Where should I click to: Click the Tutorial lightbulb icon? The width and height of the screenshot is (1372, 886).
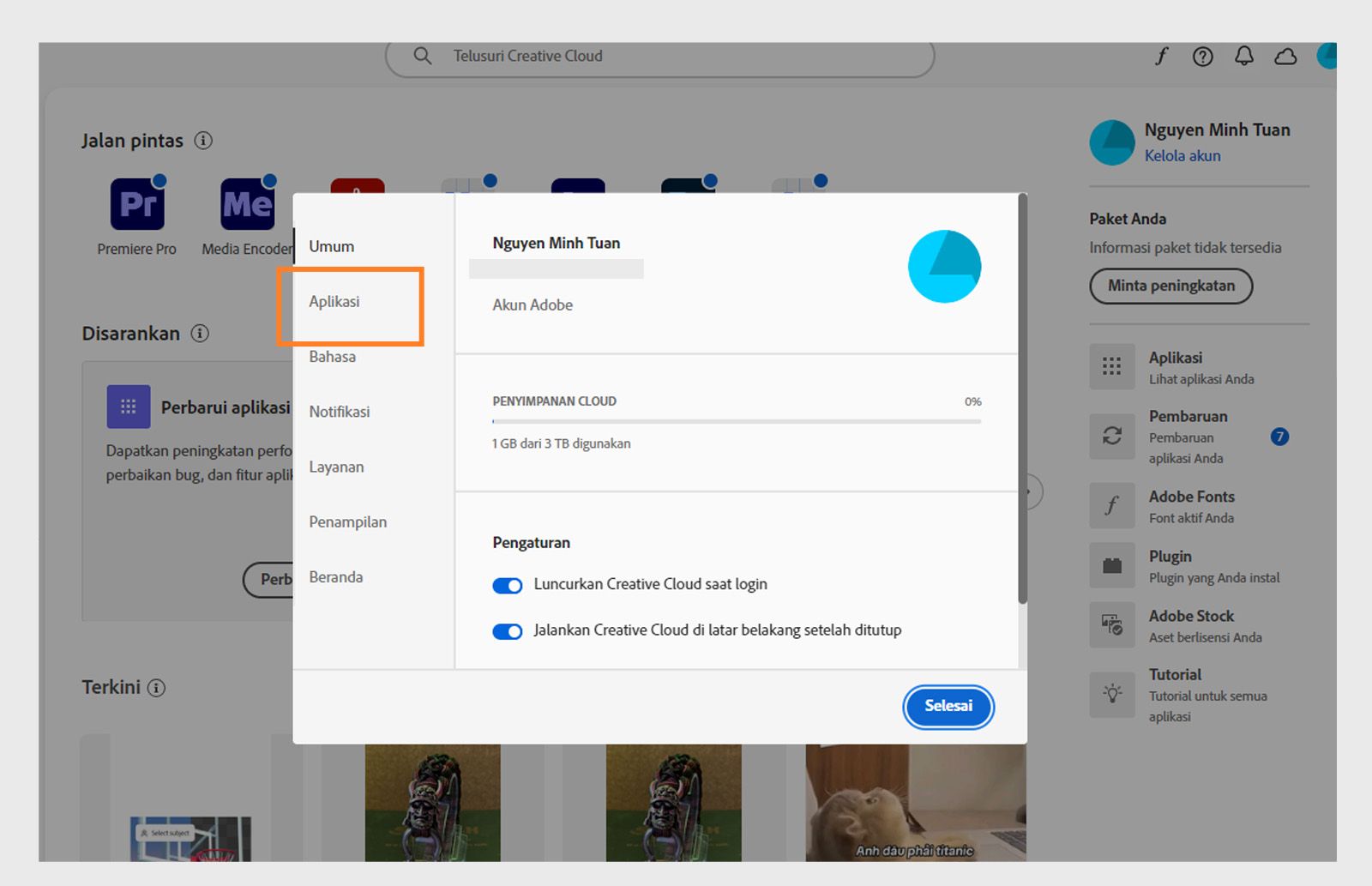tap(1111, 695)
